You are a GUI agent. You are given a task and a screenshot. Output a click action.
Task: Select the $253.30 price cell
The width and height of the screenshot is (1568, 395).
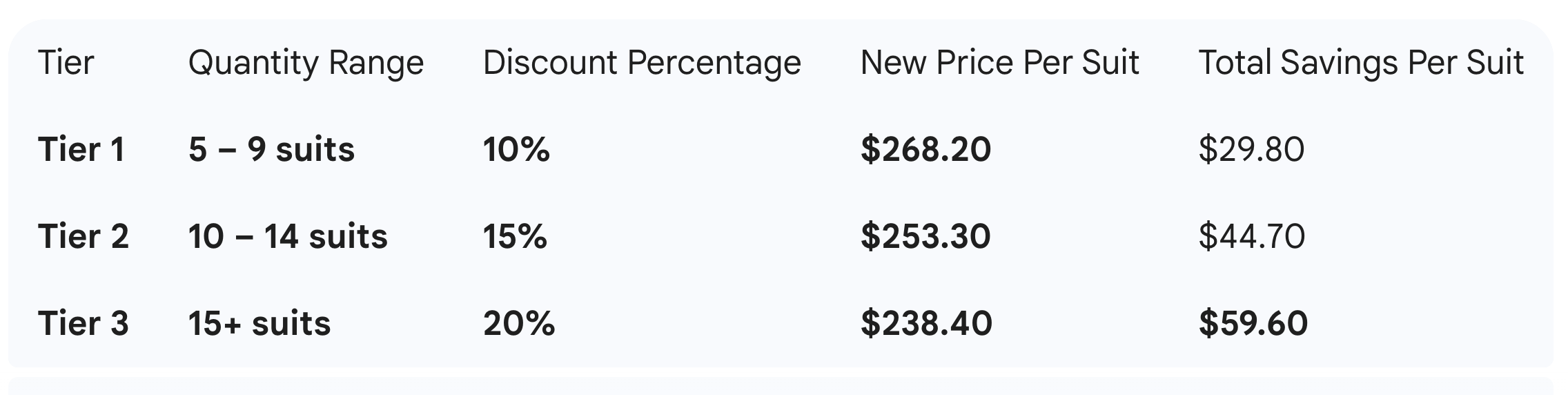tap(925, 237)
